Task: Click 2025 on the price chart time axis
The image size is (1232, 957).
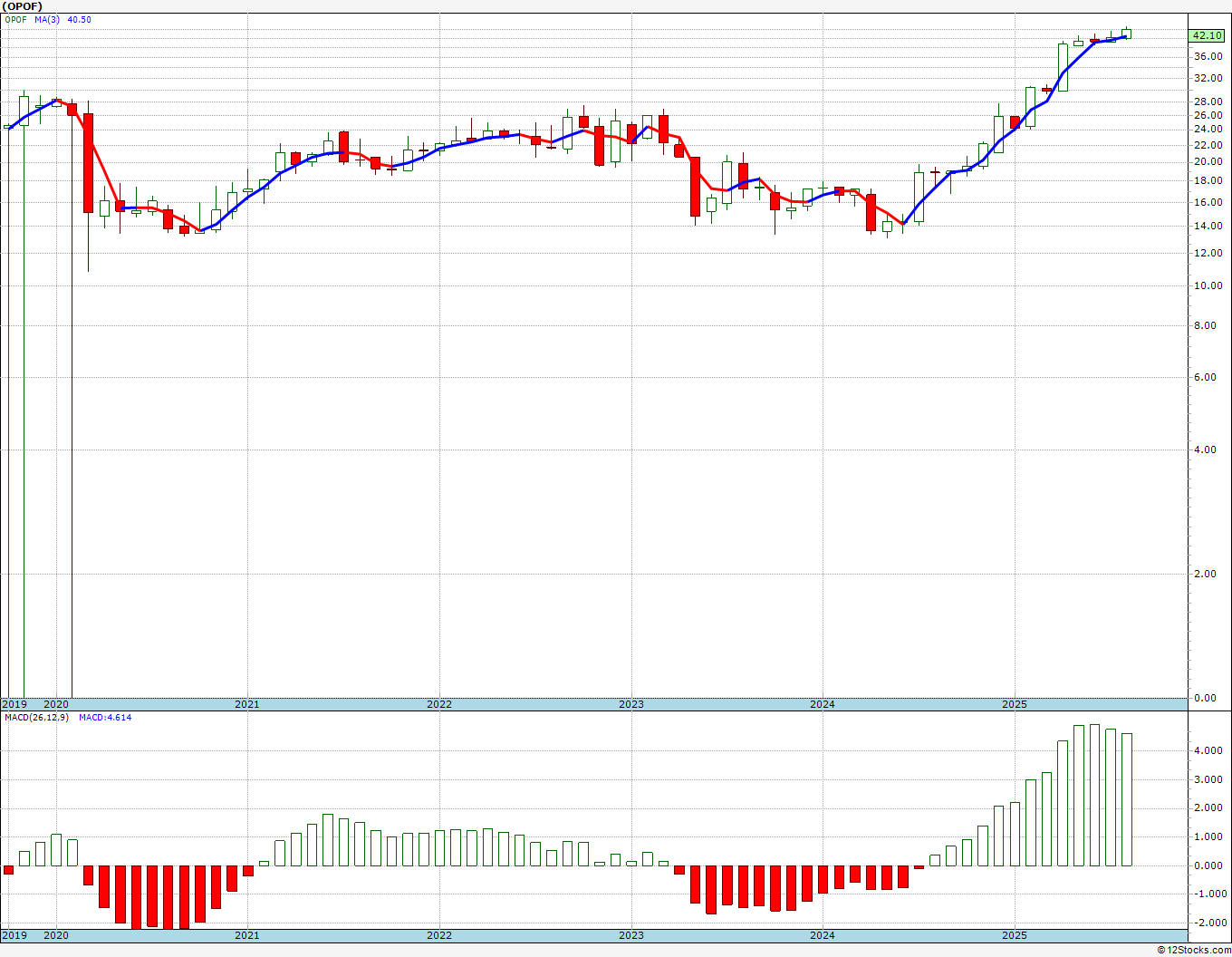Action: (1015, 704)
